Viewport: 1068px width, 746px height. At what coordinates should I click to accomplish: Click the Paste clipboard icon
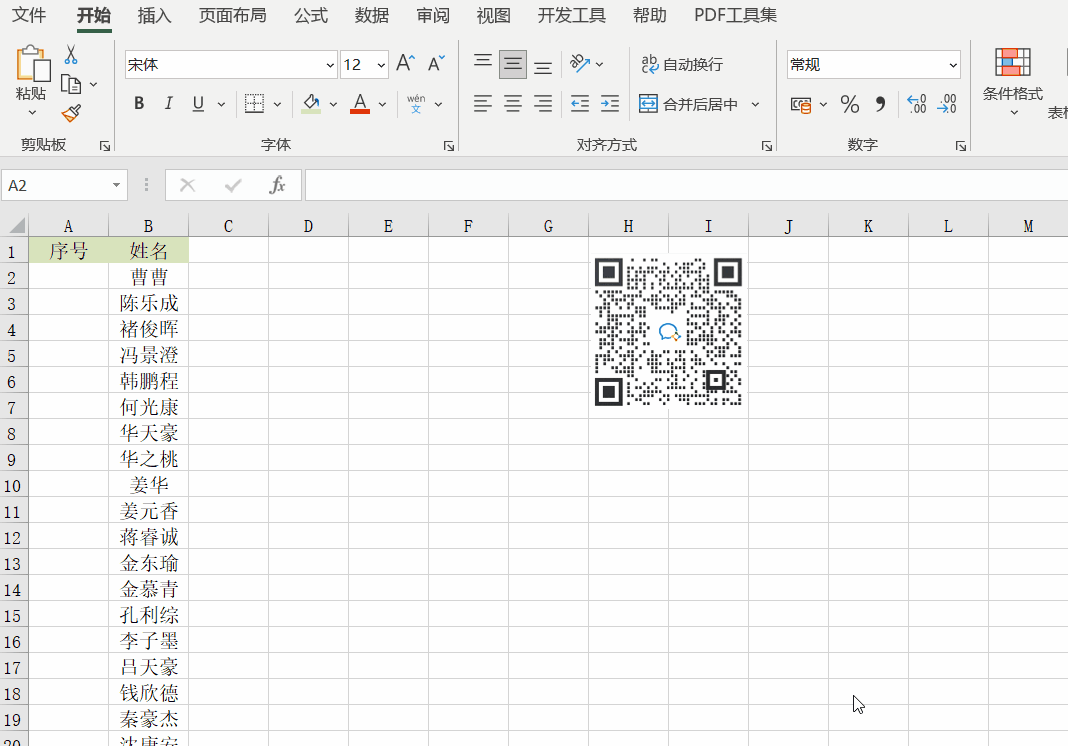32,63
